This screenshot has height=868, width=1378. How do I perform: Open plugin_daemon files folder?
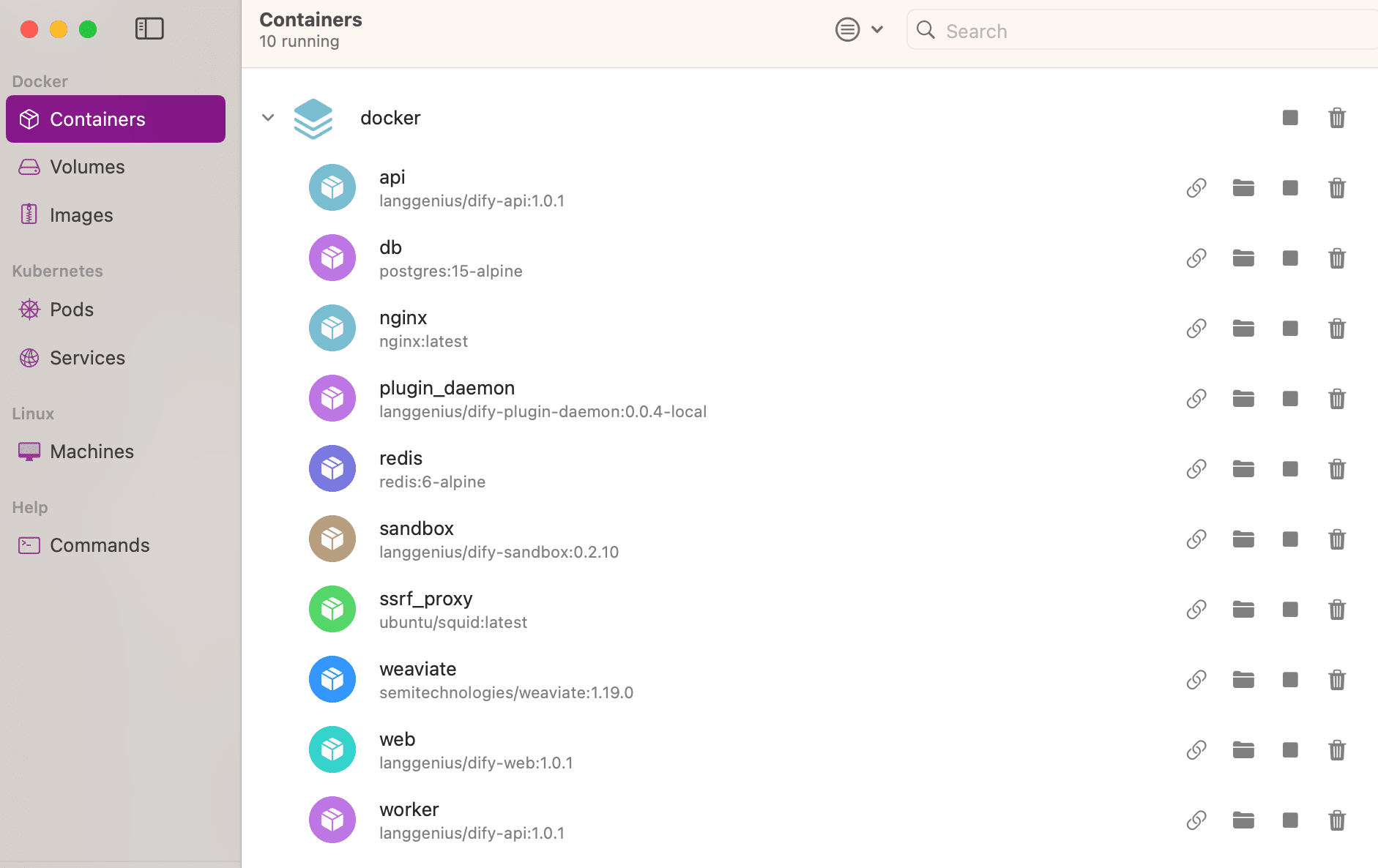[x=1243, y=399]
